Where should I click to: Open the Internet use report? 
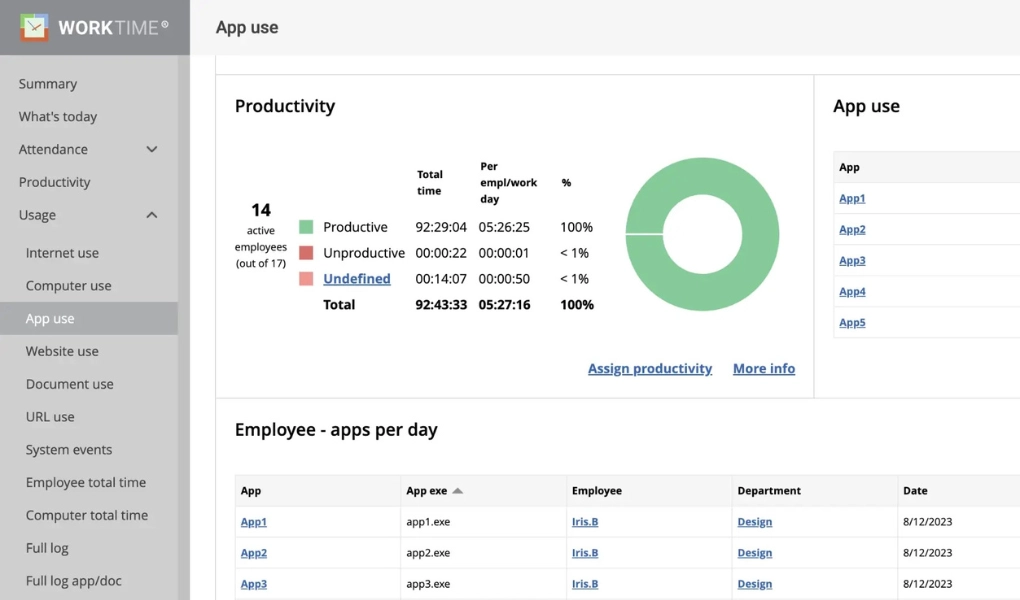pos(62,253)
